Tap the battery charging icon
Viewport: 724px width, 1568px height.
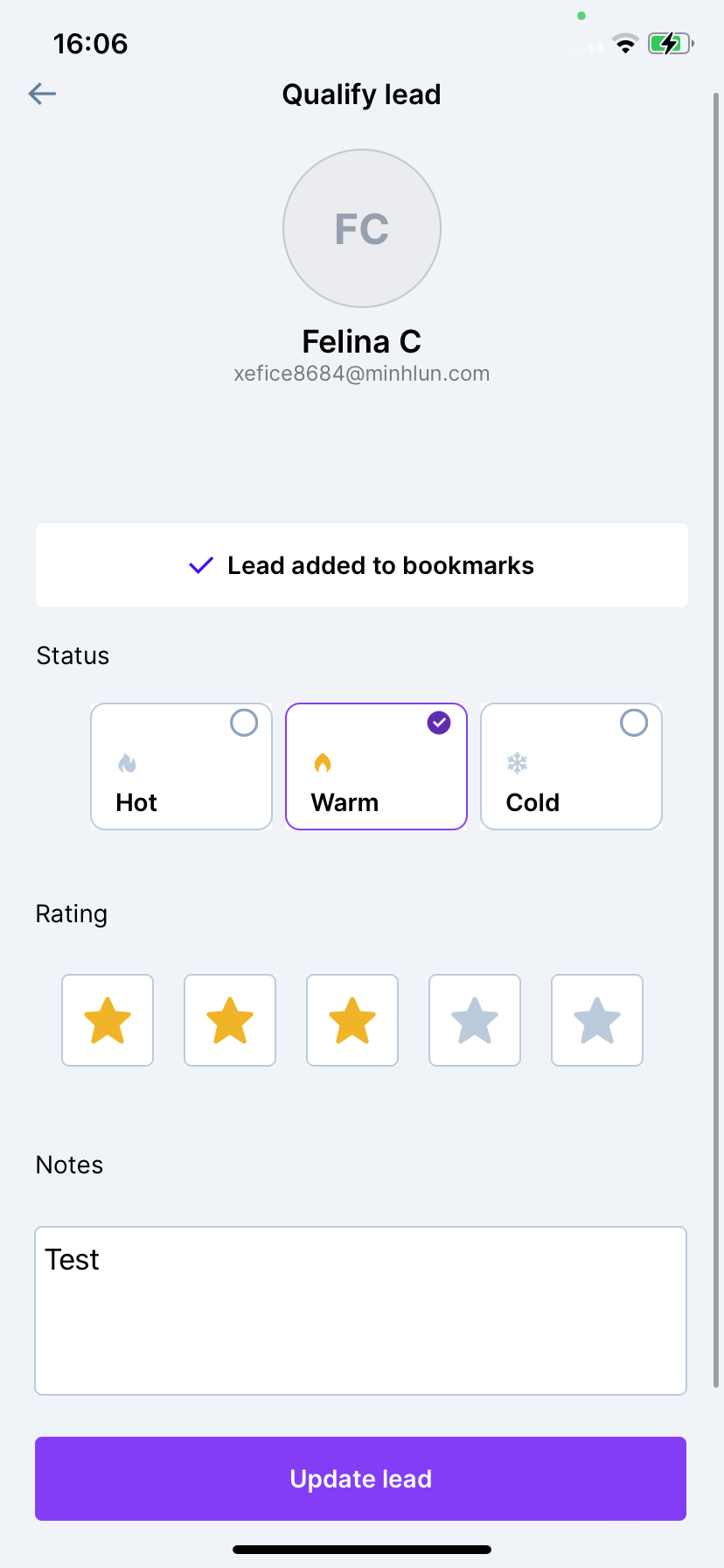point(670,44)
